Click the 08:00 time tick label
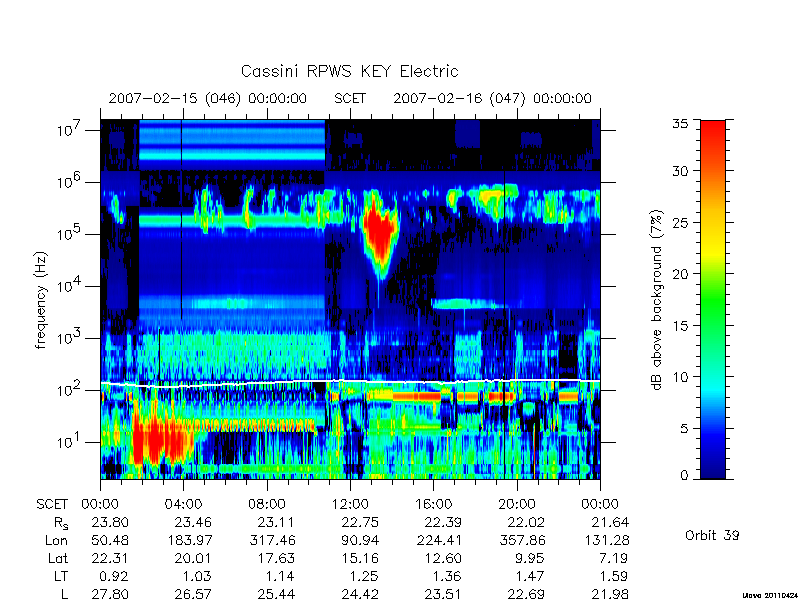This screenshot has width=800, height=600. point(266,504)
